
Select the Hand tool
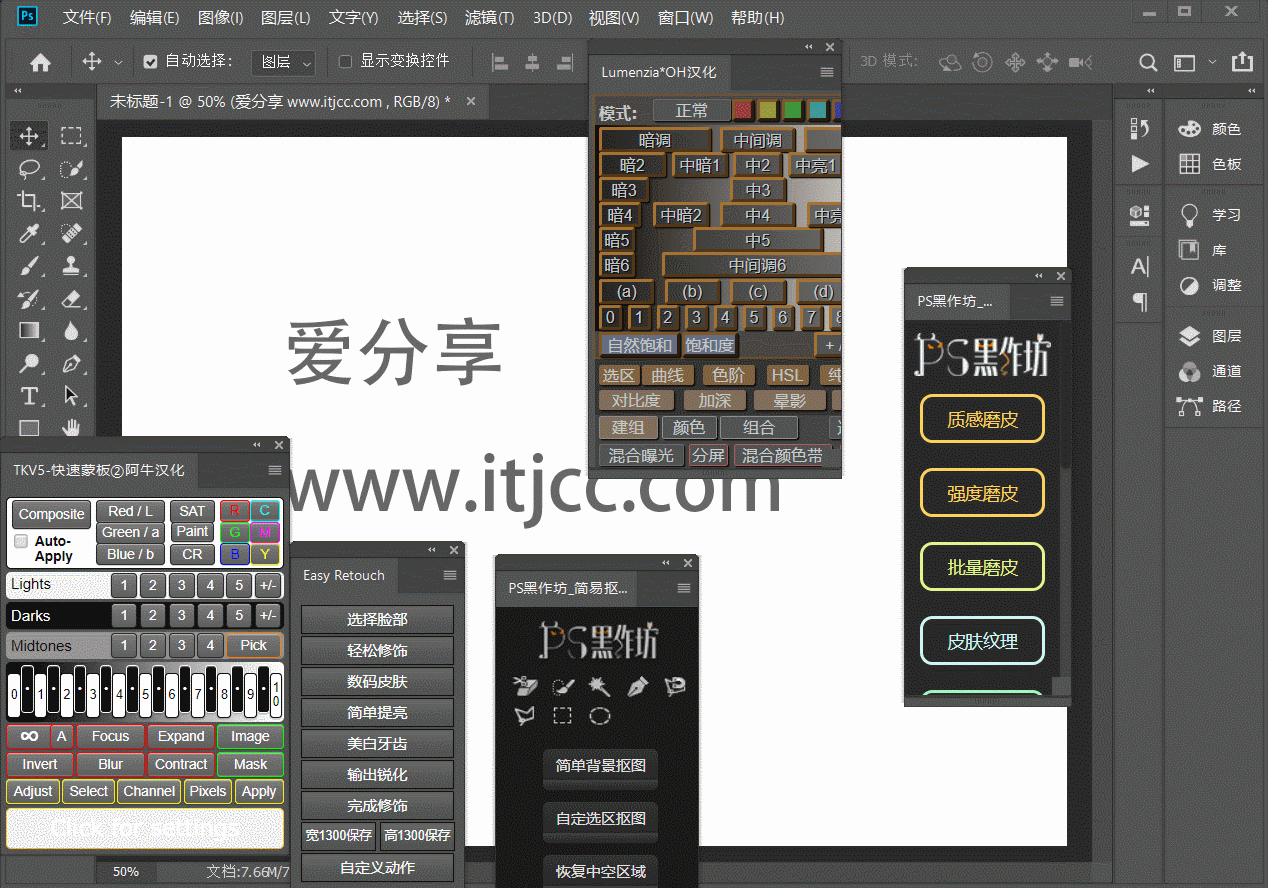pyautogui.click(x=71, y=427)
